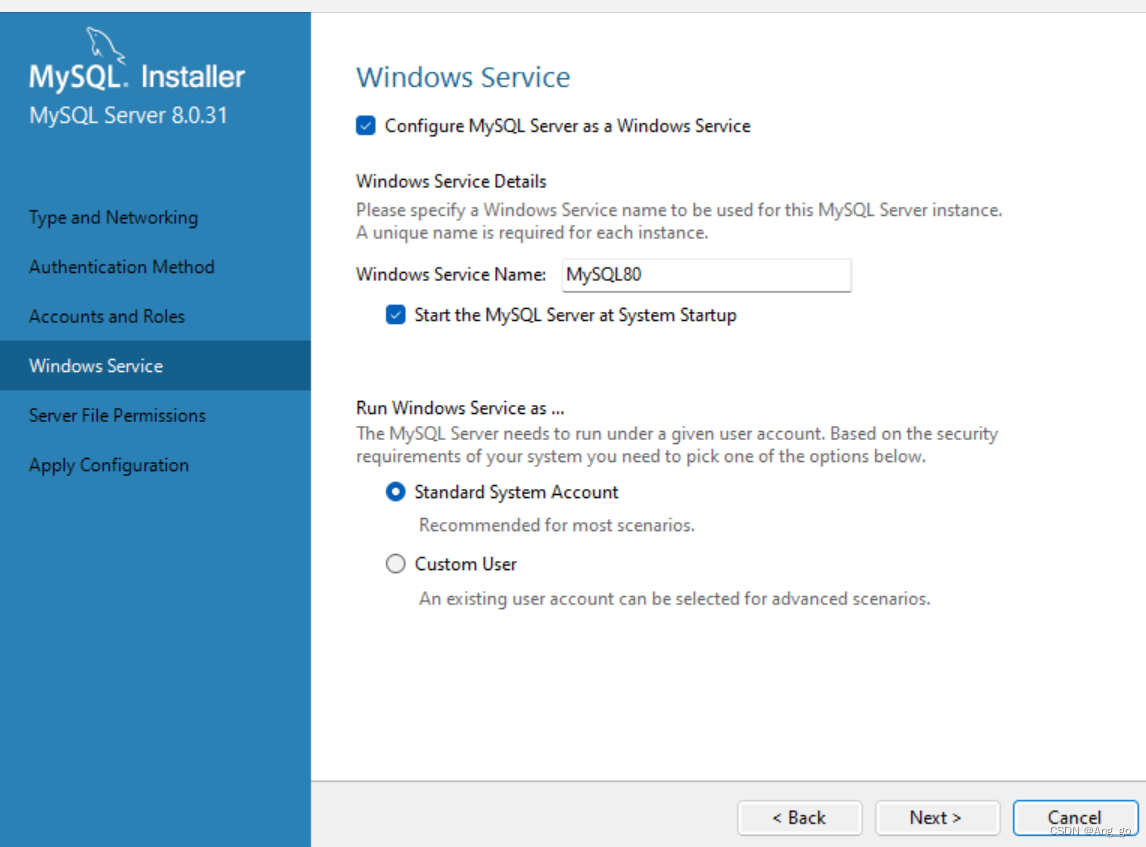Click the 'MySQL Server 8.0.31' version text

[129, 115]
